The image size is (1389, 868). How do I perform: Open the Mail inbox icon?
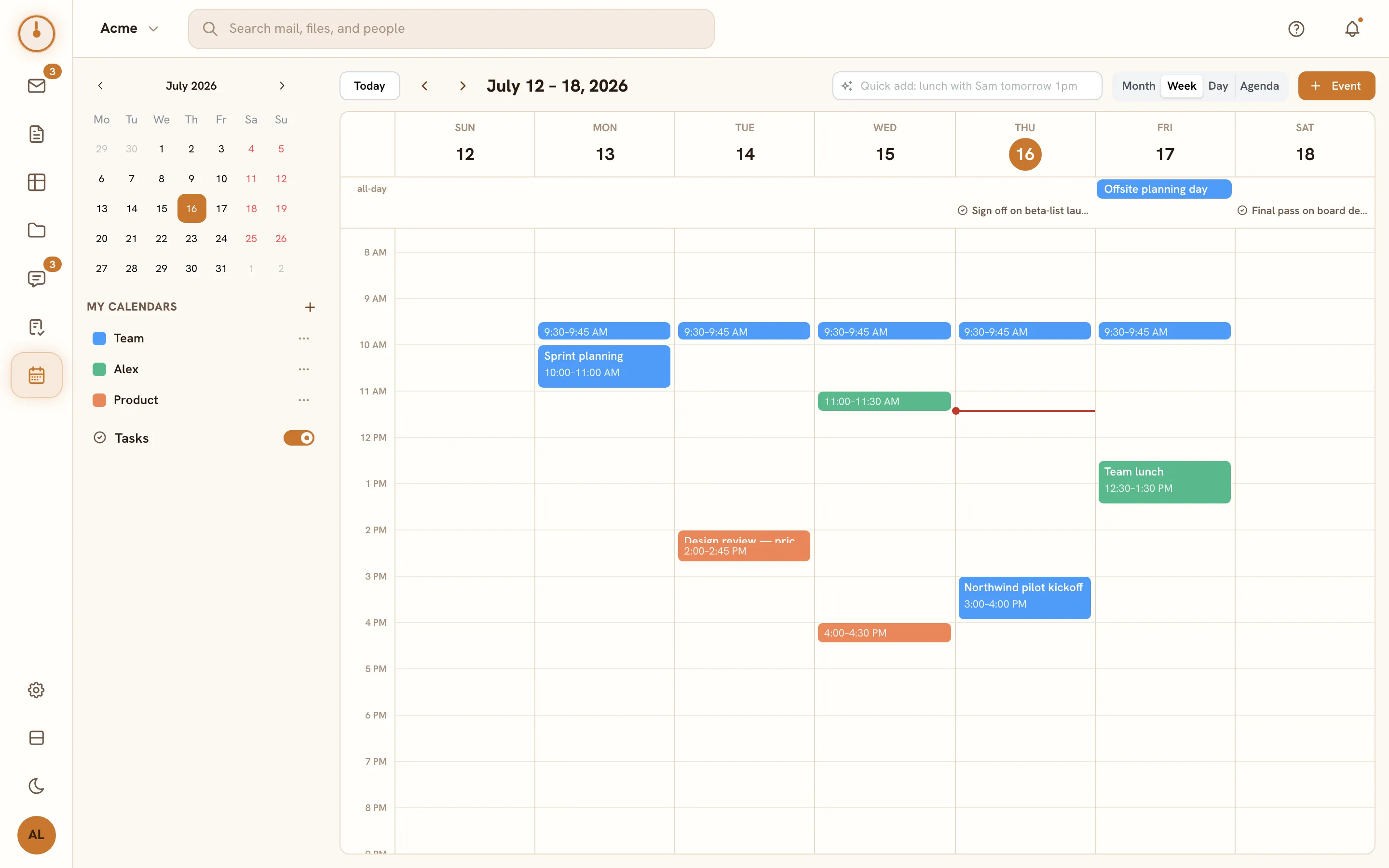(x=36, y=86)
